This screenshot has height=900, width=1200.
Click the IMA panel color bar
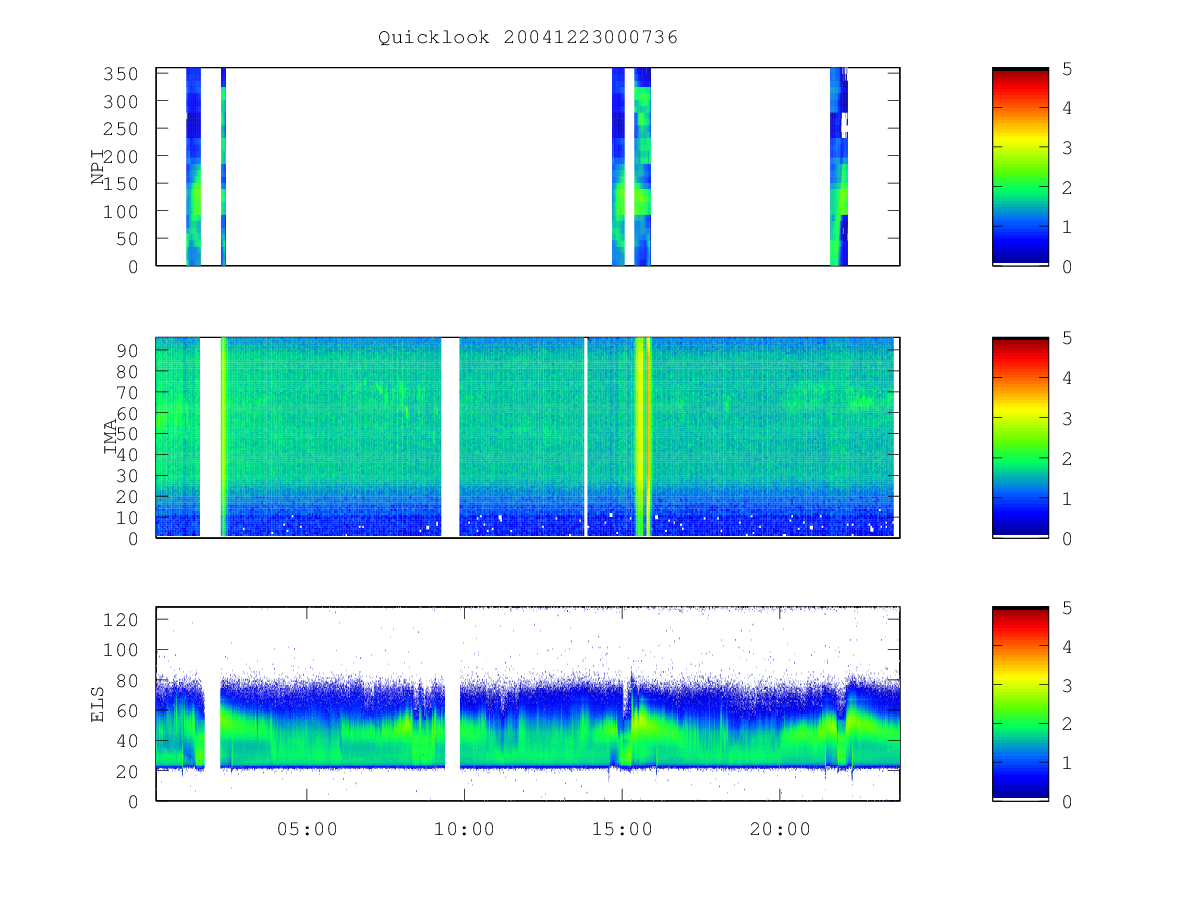point(1020,437)
